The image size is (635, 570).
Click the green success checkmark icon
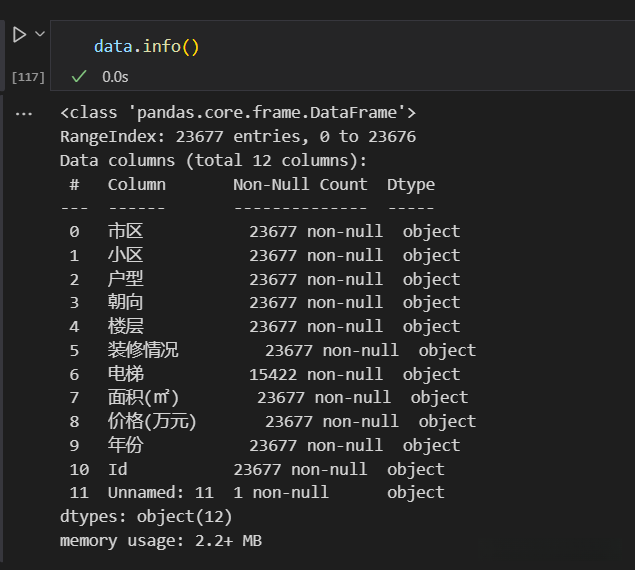point(79,76)
